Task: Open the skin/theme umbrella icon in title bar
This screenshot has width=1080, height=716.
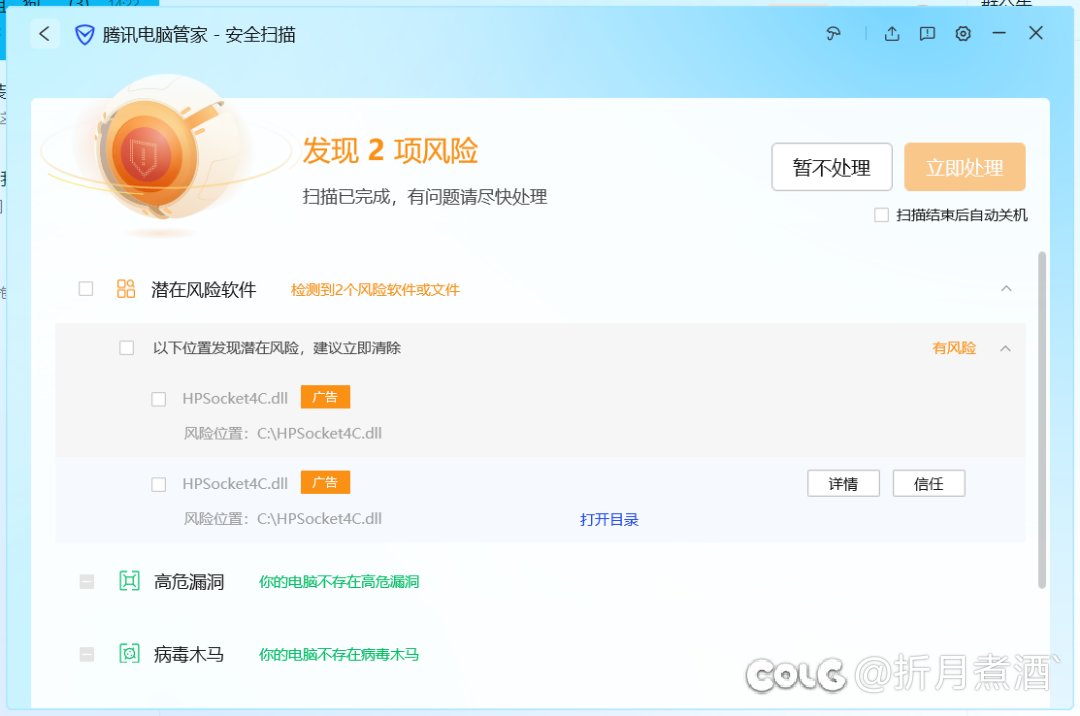Action: pos(833,34)
